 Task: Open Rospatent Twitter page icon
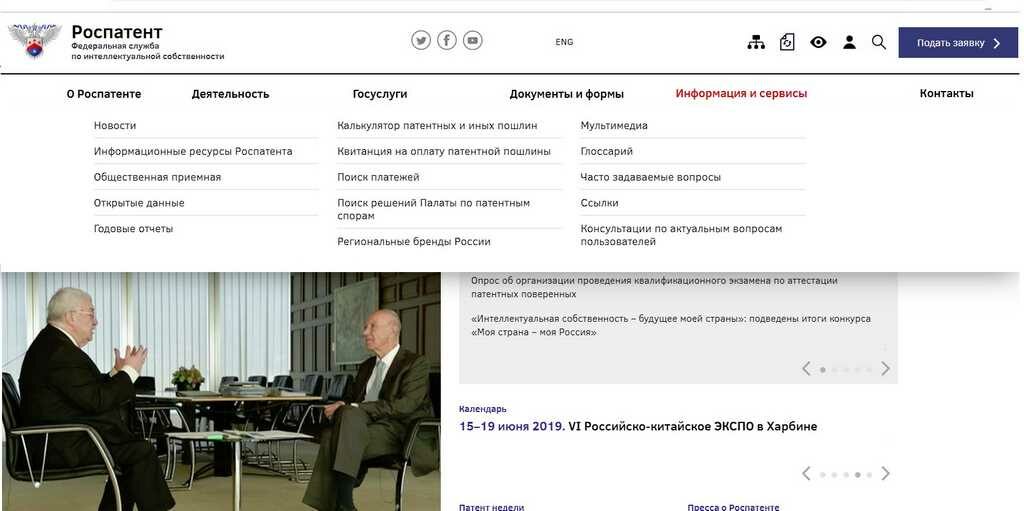pos(421,41)
